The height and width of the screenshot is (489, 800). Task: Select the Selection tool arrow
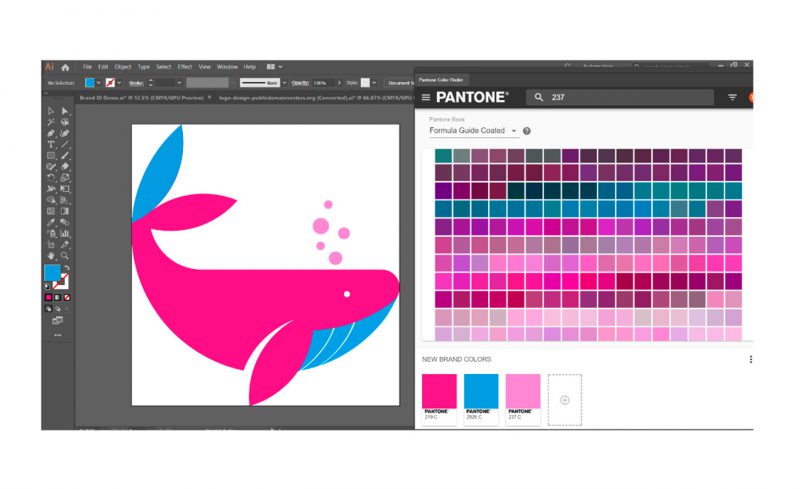[51, 111]
